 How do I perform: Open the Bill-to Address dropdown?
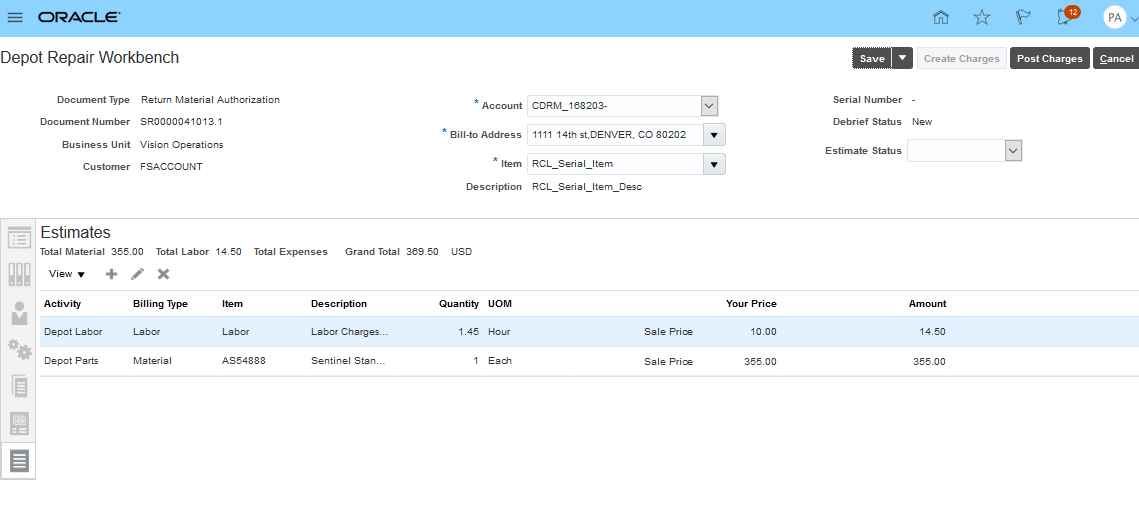pos(714,135)
